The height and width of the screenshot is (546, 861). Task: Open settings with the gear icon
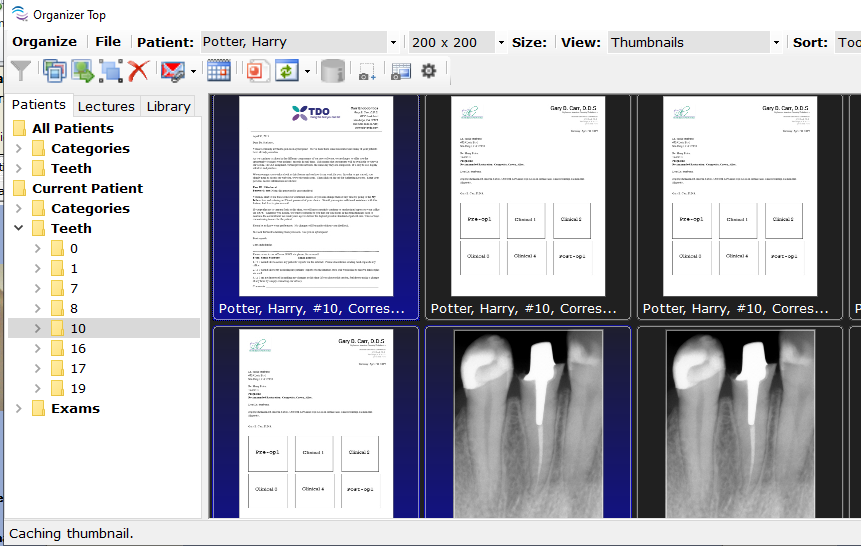click(x=429, y=71)
